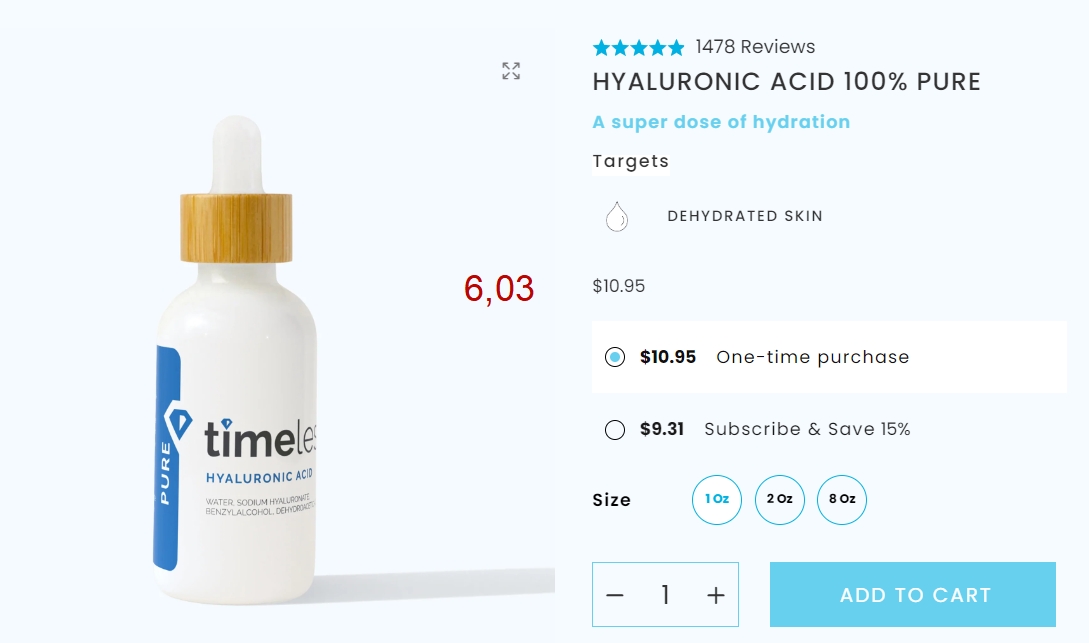
Task: Click the Hyaluronic Acid 100% Pure title
Action: pyautogui.click(x=786, y=82)
